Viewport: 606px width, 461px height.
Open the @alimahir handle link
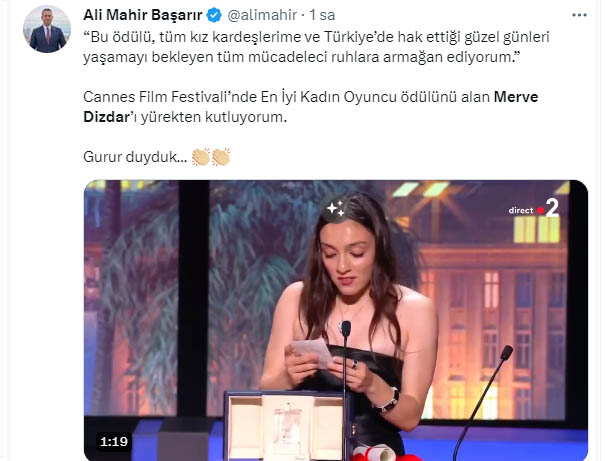262,15
